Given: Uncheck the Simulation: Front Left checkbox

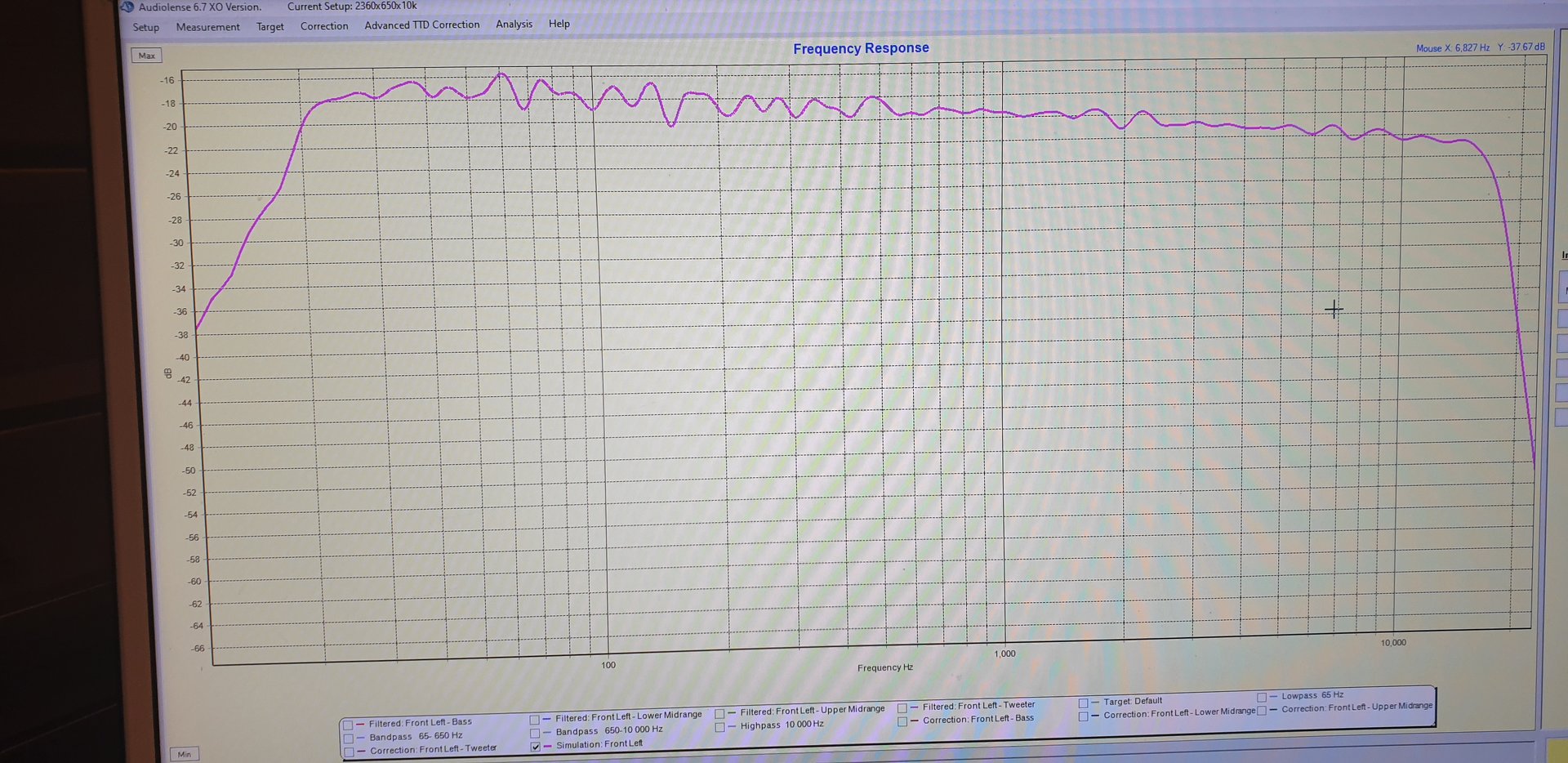Looking at the screenshot, I should (x=536, y=747).
